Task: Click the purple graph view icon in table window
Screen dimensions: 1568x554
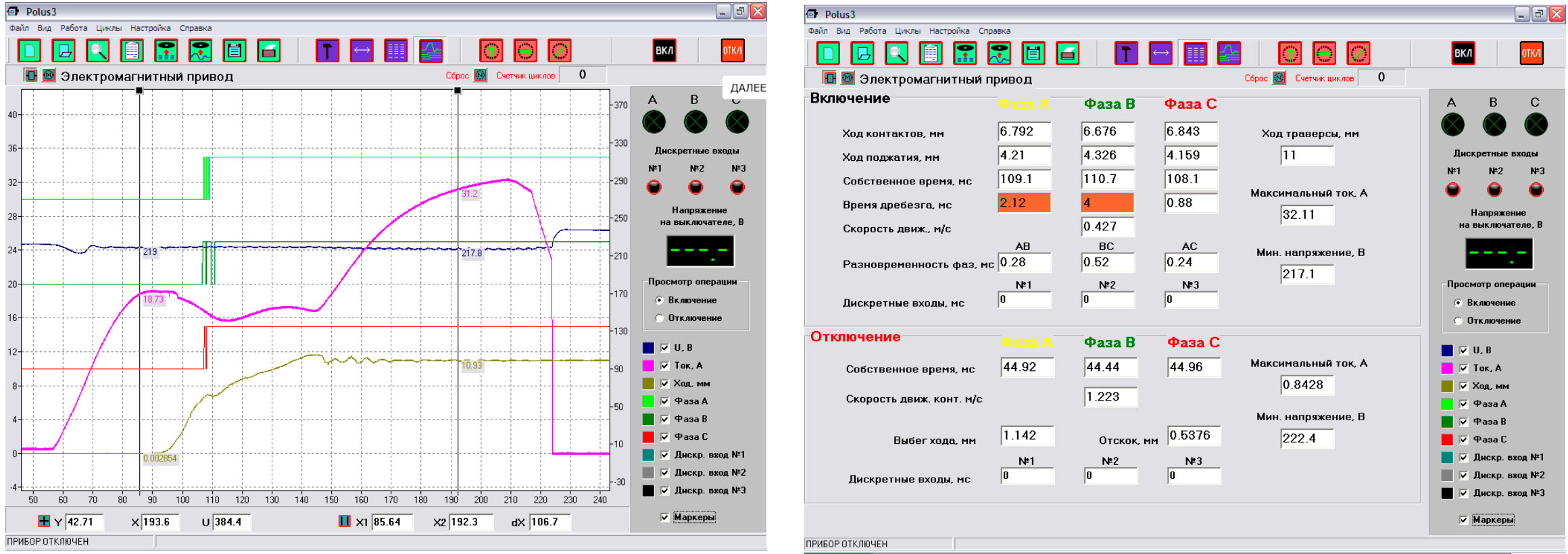Action: 1229,53
